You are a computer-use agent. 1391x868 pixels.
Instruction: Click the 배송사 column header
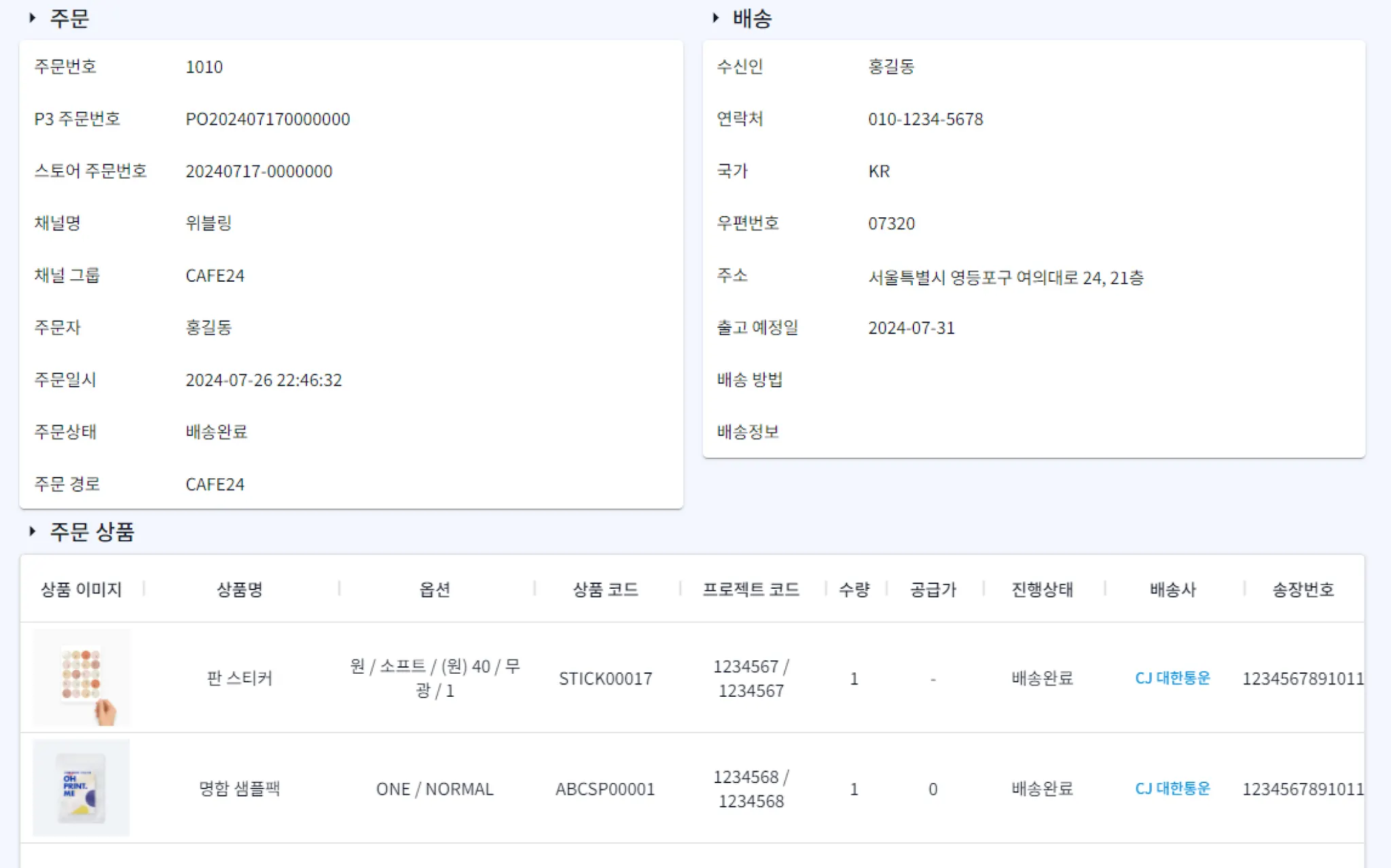tap(1172, 590)
